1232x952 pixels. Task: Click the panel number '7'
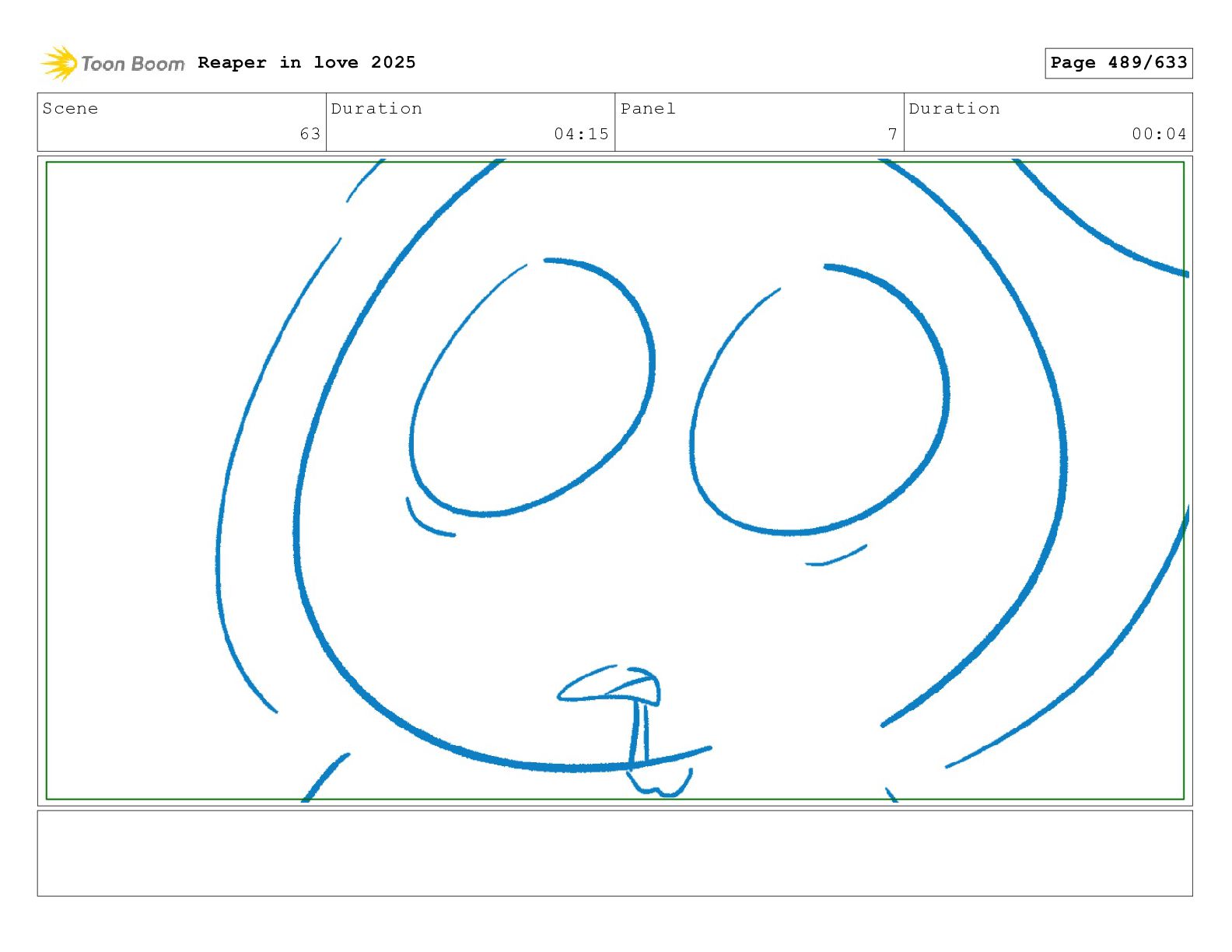(893, 134)
